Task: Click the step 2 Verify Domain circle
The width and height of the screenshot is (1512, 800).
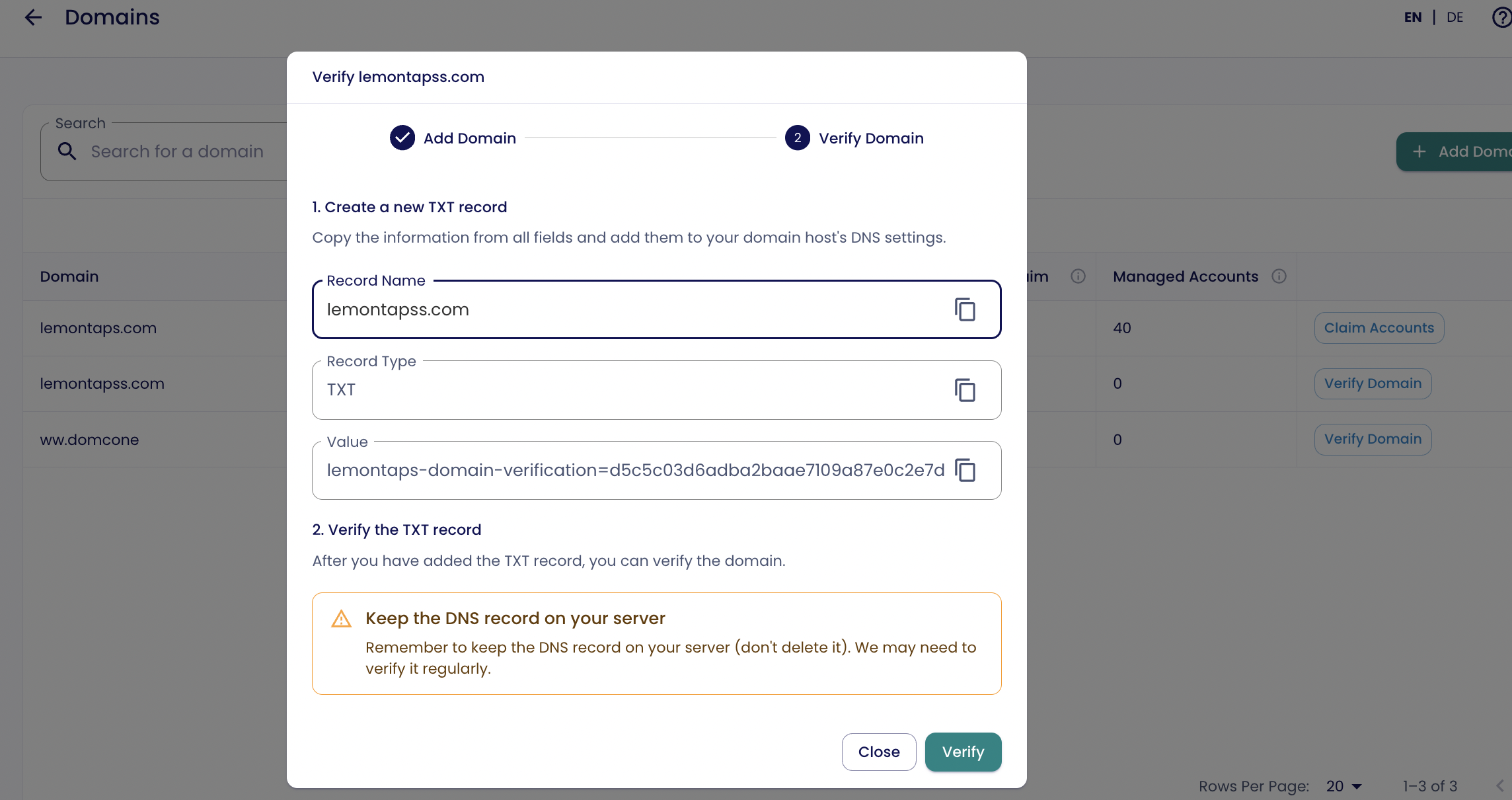Action: (x=797, y=138)
